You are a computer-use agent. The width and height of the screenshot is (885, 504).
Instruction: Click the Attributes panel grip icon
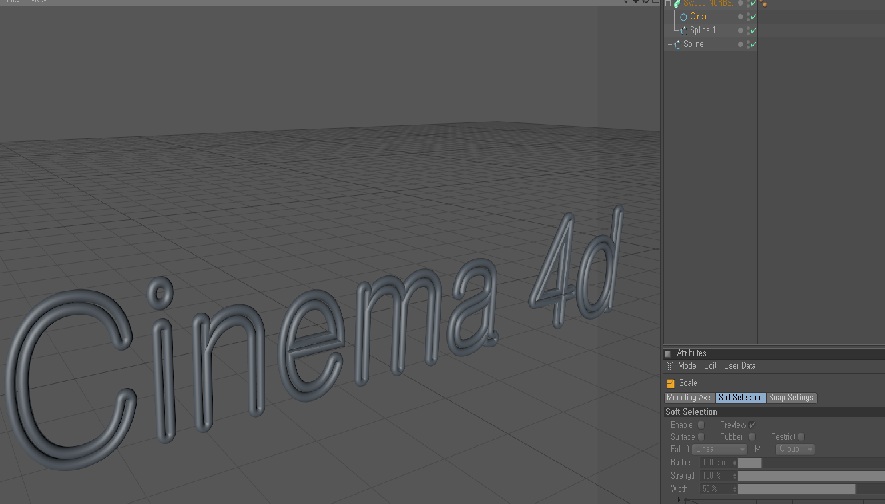pos(668,353)
